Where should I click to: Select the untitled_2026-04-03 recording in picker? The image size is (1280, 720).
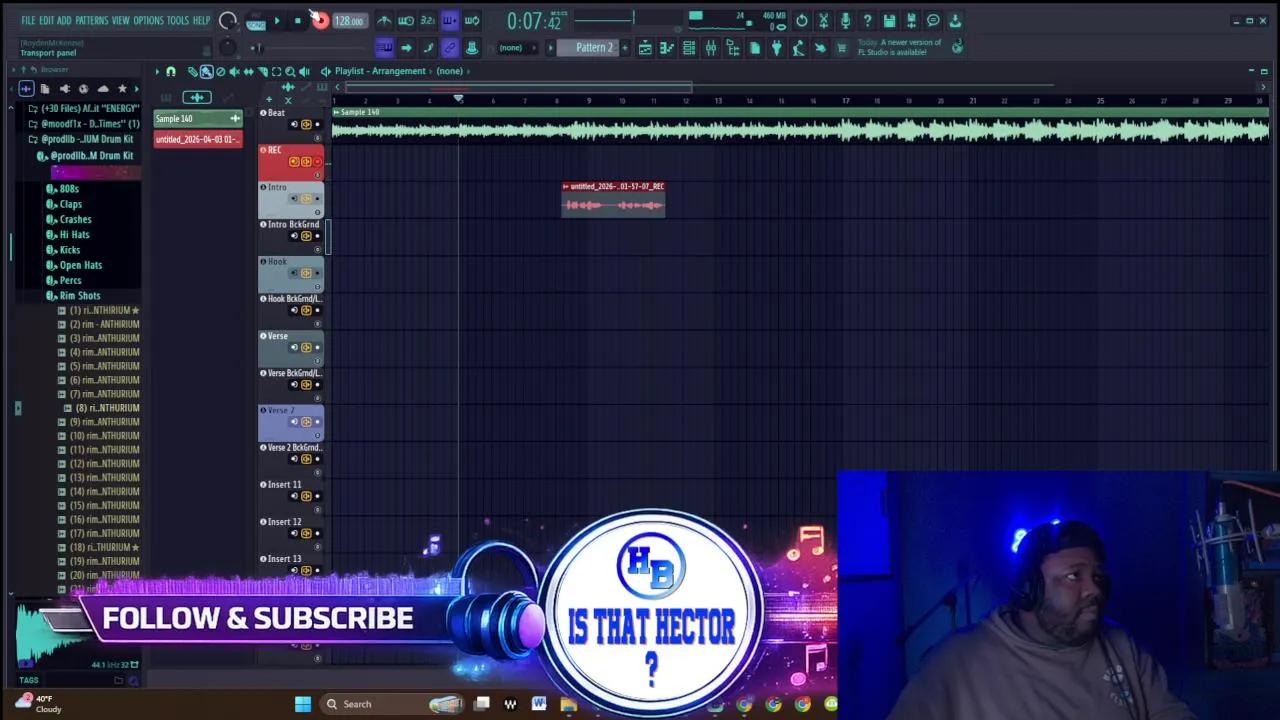pyautogui.click(x=198, y=139)
